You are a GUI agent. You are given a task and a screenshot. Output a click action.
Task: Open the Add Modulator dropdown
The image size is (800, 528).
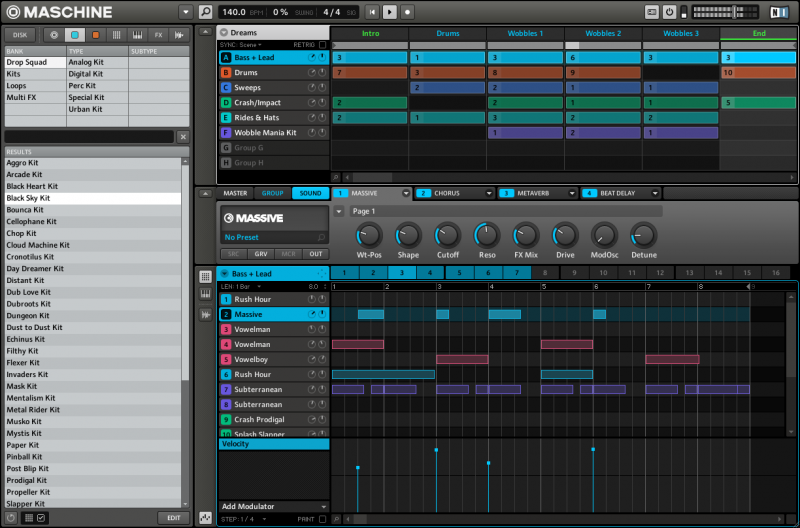tap(273, 506)
